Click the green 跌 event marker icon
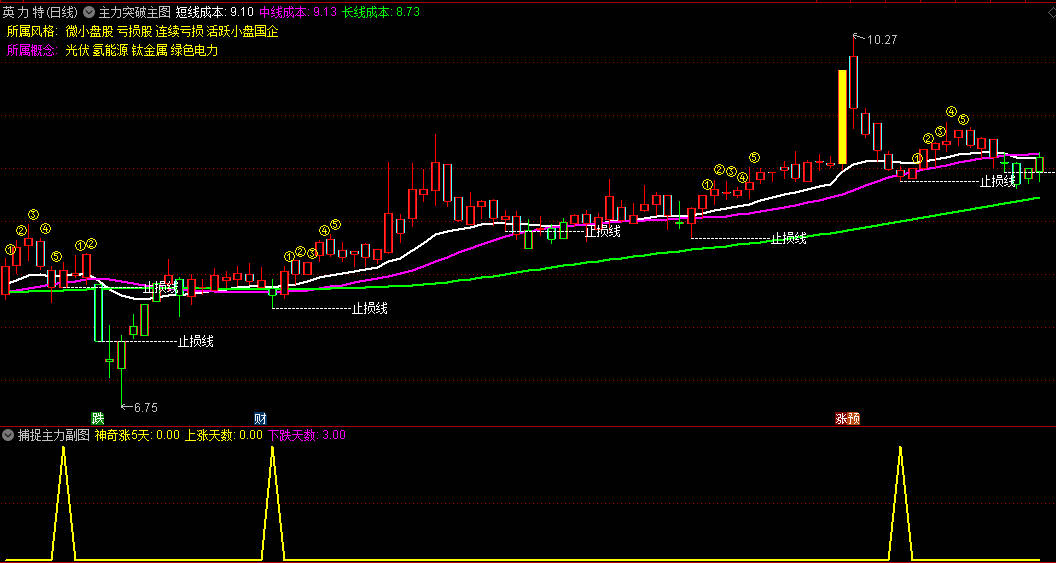Screen dimensions: 1056x563 tap(97, 418)
